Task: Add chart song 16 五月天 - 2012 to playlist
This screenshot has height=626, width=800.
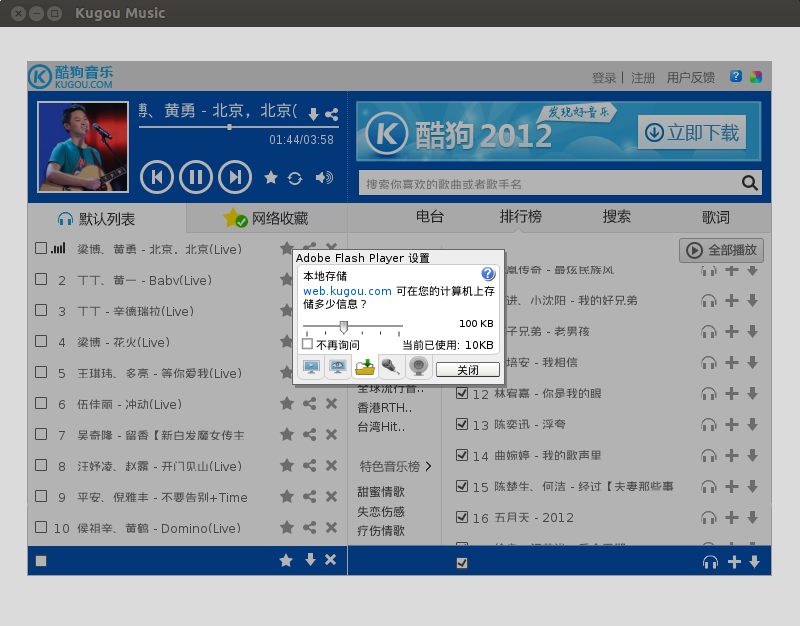Action: (732, 517)
